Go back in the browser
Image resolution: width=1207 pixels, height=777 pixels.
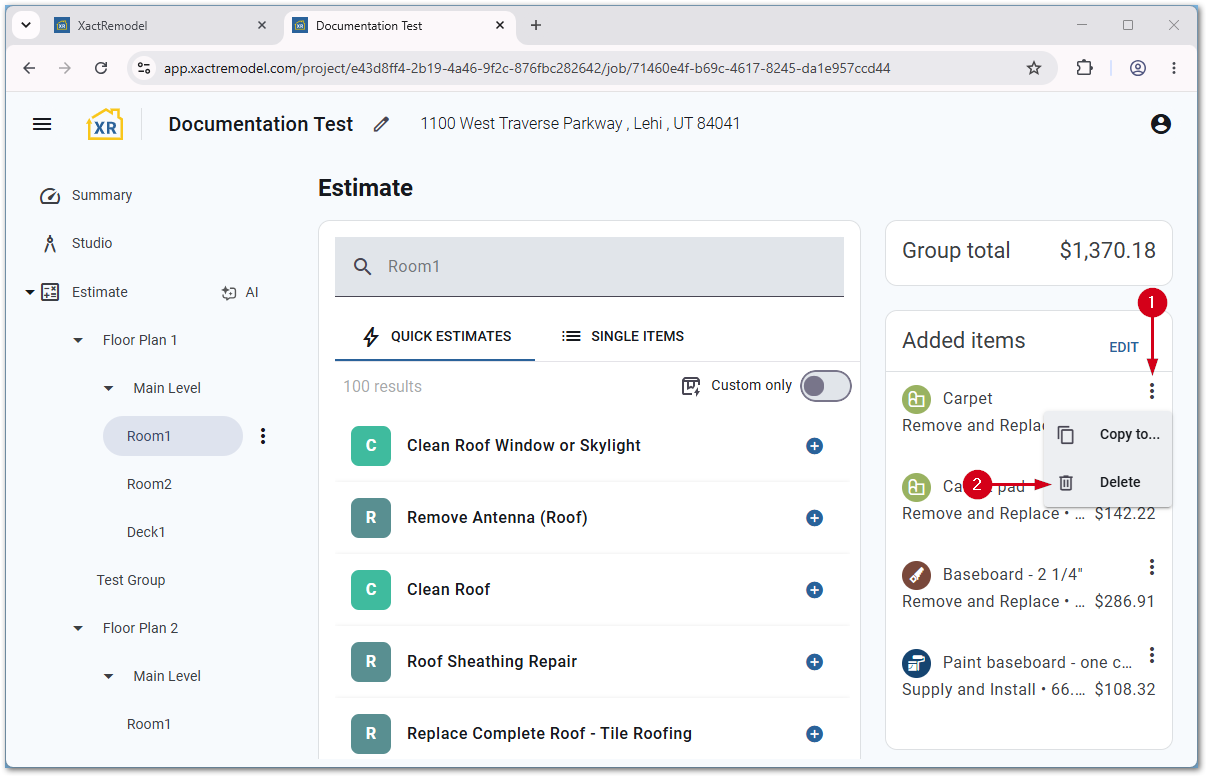click(x=29, y=68)
